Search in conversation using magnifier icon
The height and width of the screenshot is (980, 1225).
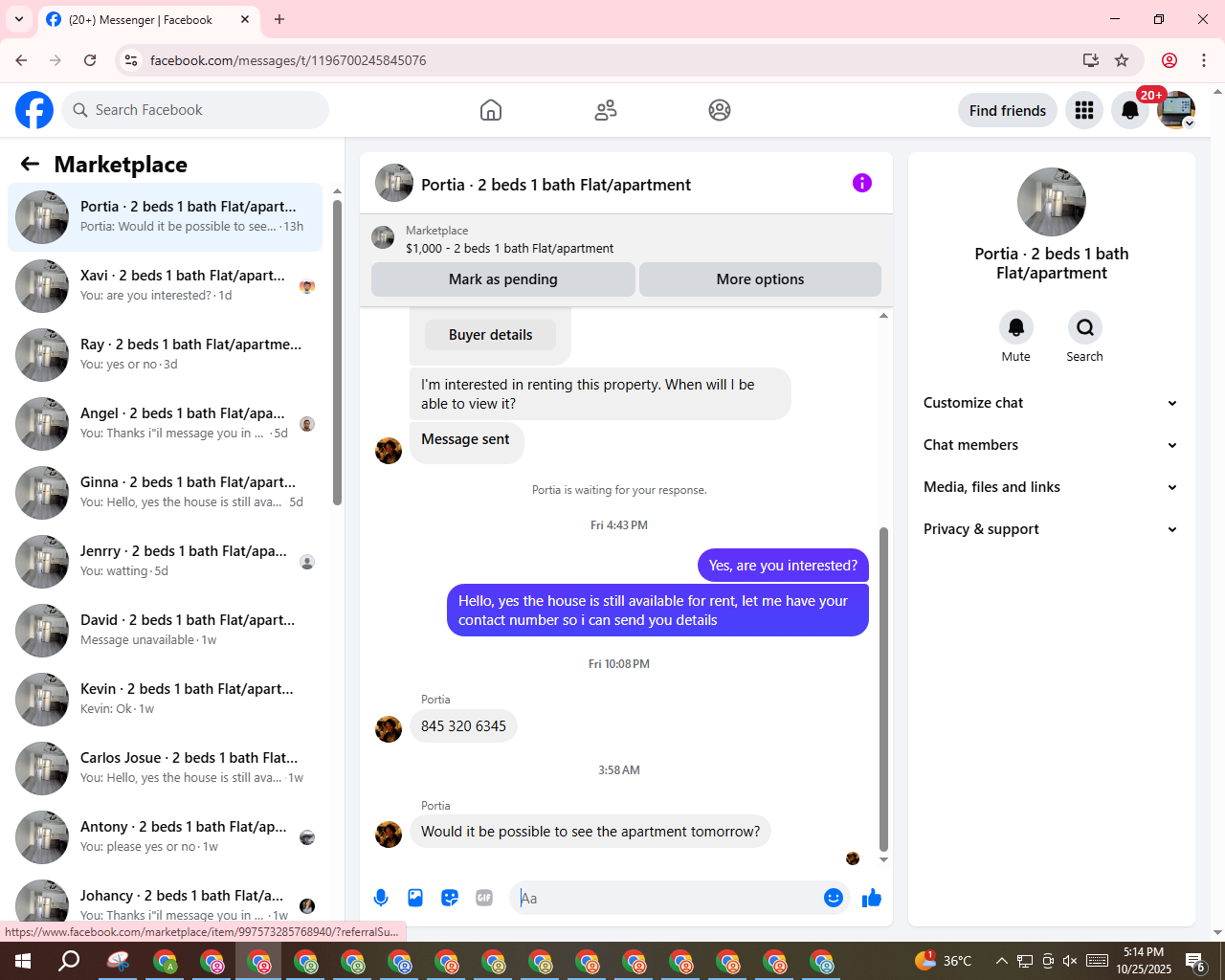pos(1085,327)
